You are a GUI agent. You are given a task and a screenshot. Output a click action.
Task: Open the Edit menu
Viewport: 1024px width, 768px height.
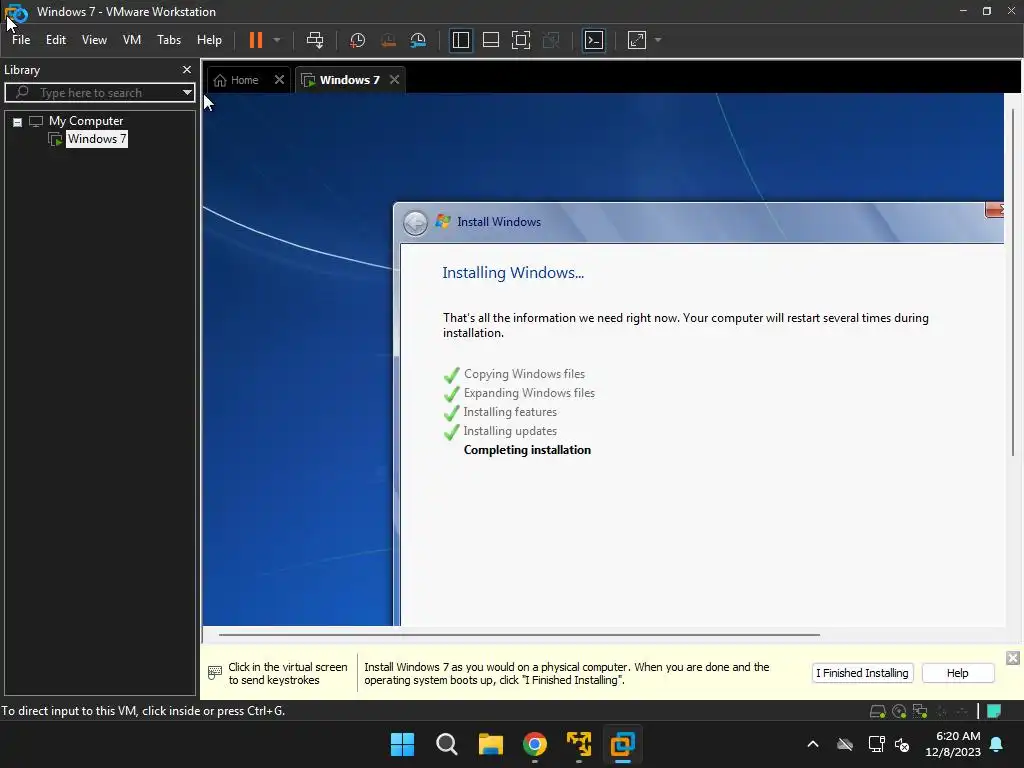coord(56,40)
